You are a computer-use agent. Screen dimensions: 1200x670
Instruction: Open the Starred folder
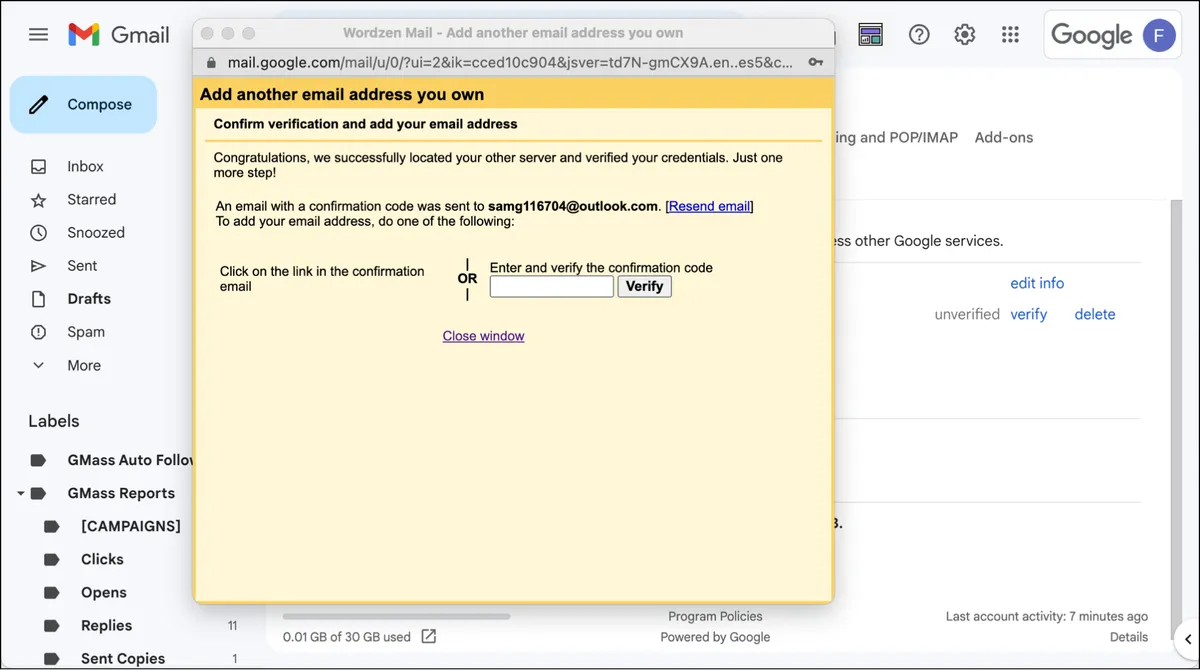click(91, 200)
